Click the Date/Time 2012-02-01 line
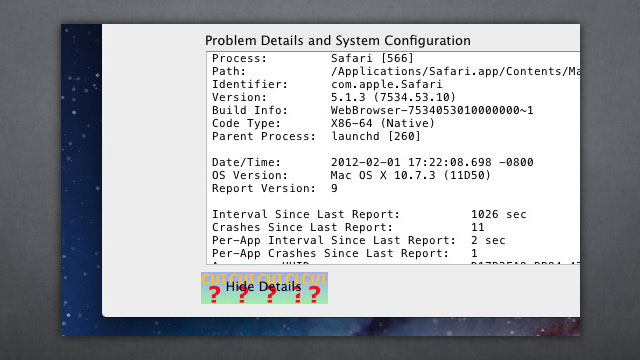640x360 pixels. 372,162
